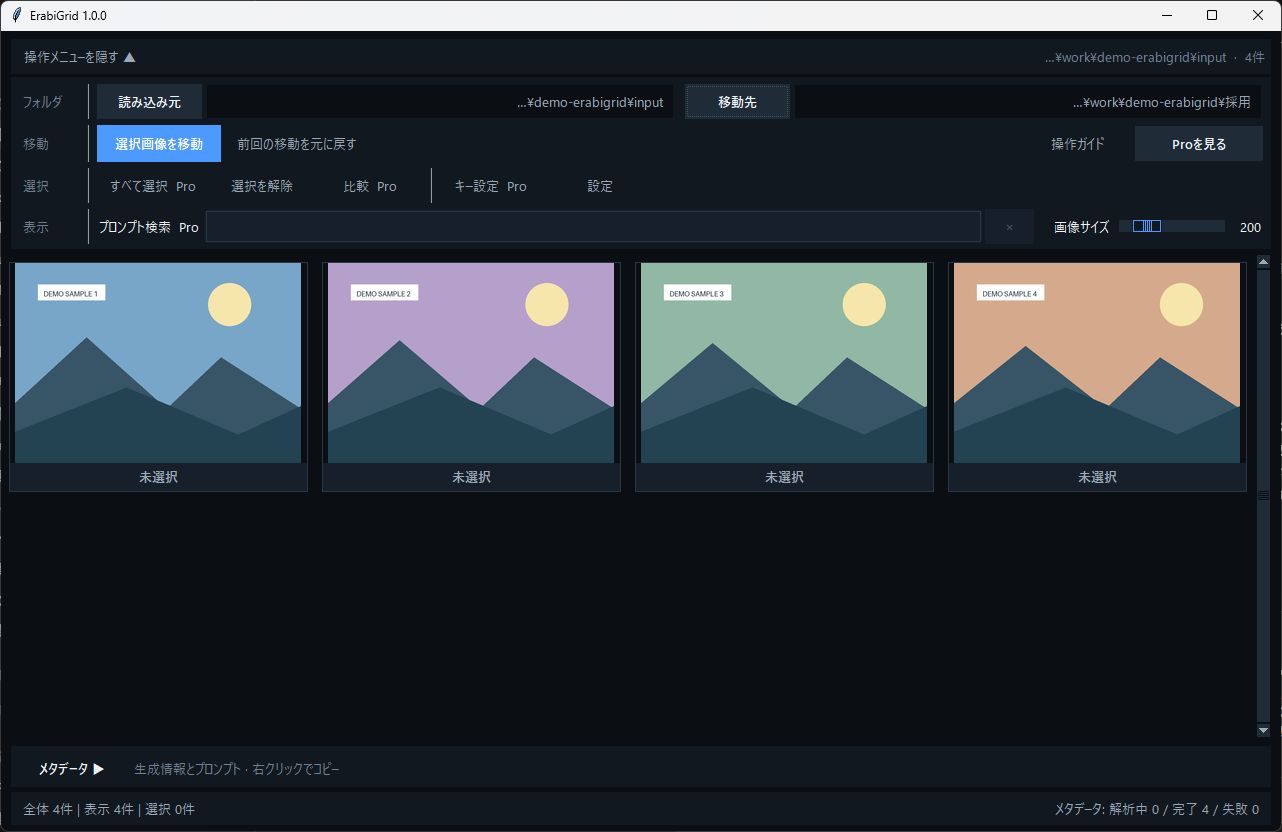The image size is (1282, 832).
Task: Click the 移動先 destination folder button
Action: [737, 102]
